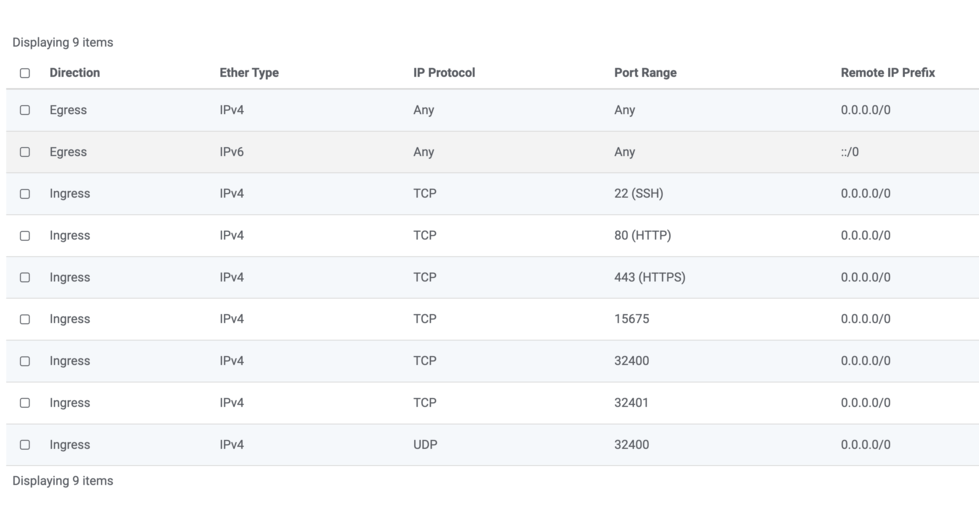Tick the checkbox for Egress IPv6 rule

(25, 152)
